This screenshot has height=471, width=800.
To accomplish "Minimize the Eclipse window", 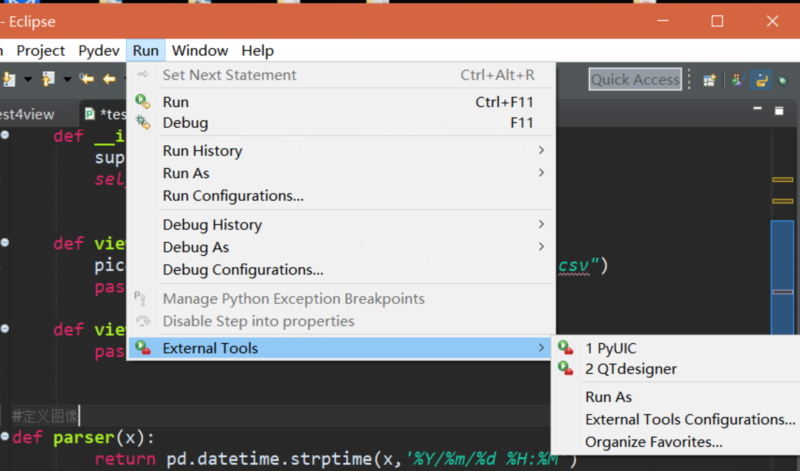I will (663, 21).
